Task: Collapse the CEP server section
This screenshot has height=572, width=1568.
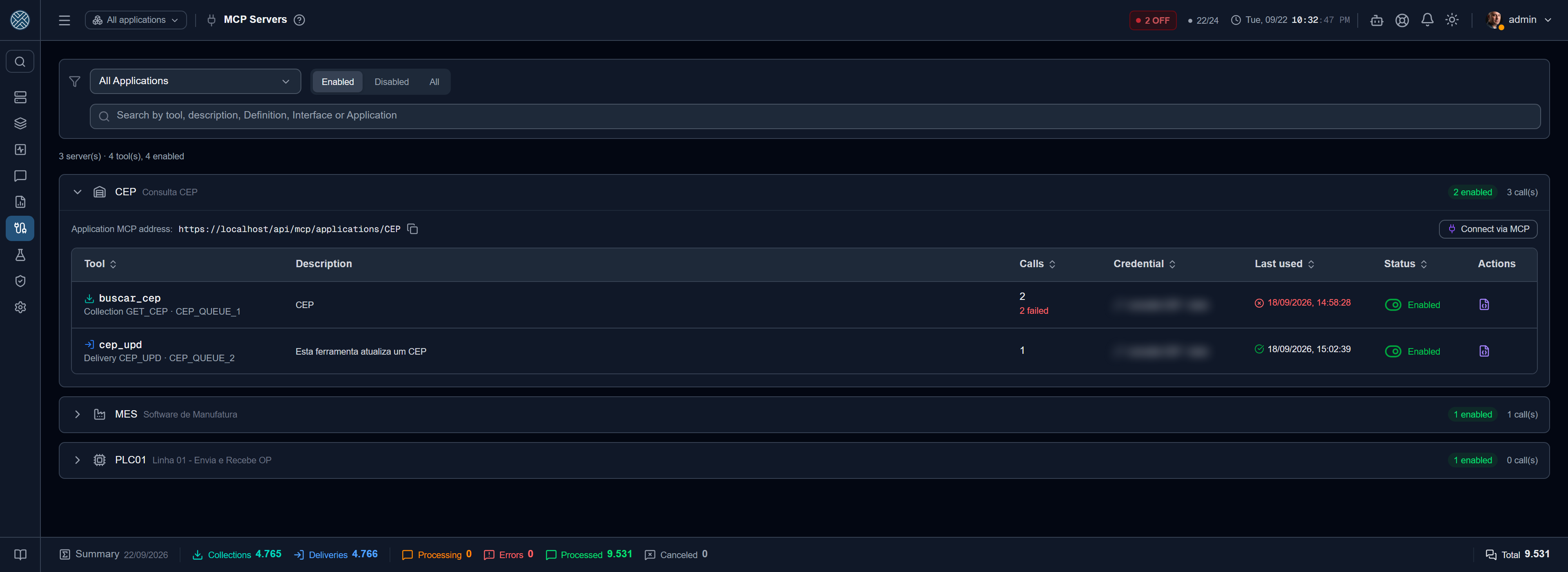Action: coord(77,192)
